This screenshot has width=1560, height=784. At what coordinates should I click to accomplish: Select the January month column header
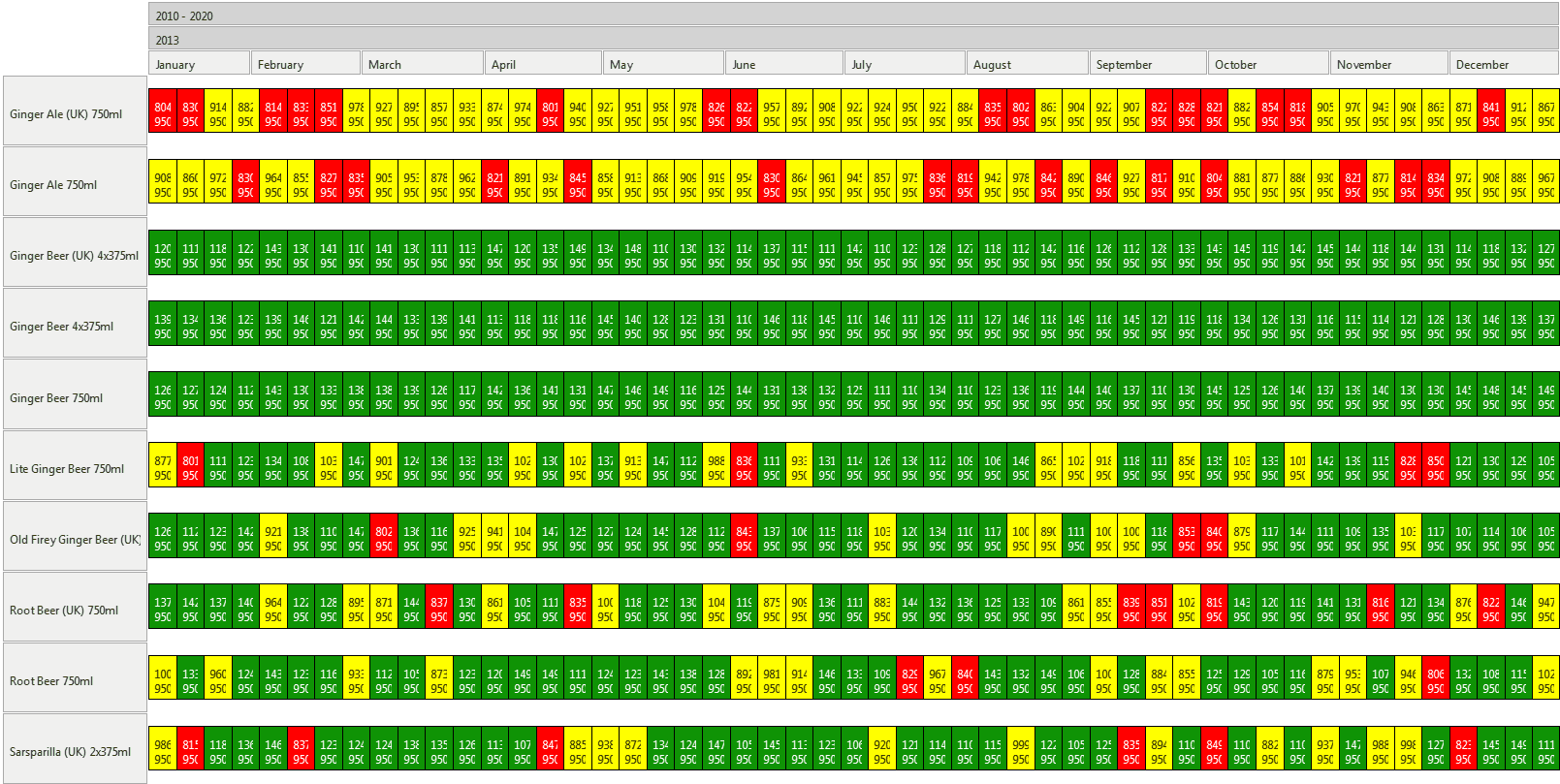coord(199,64)
